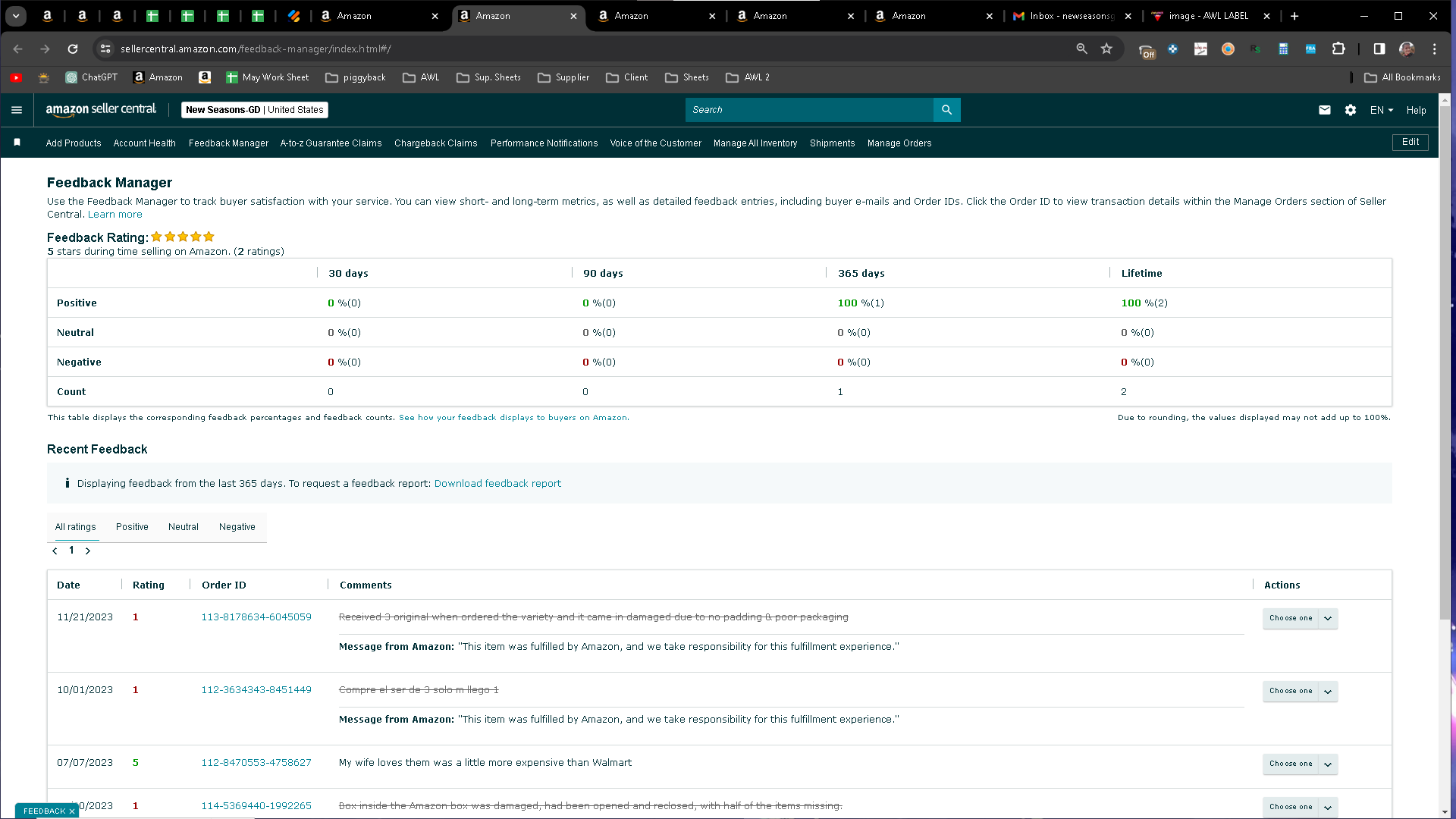This screenshot has height=819, width=1456.
Task: Open Shipments menu item
Action: point(833,143)
